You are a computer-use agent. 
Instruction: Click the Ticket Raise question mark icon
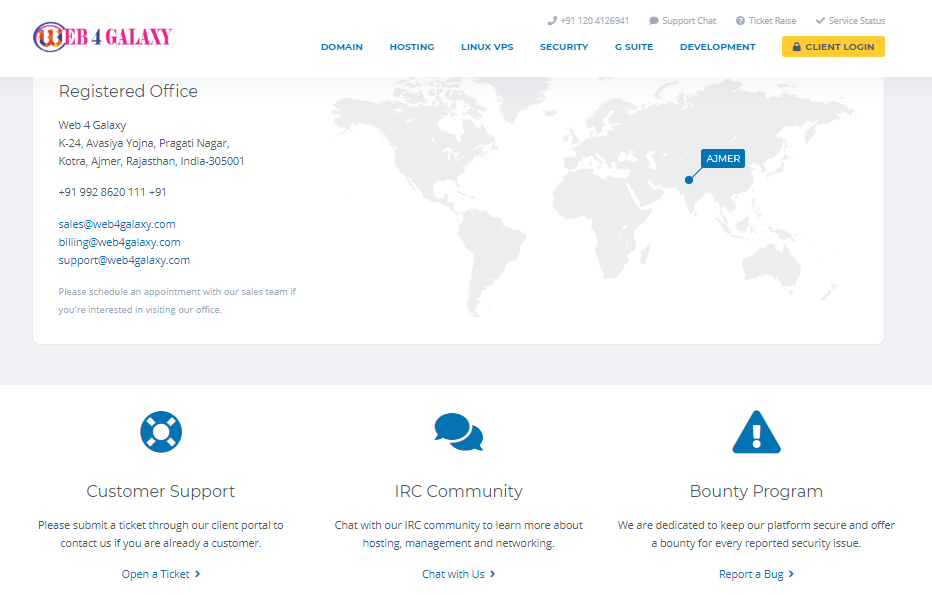tap(741, 21)
